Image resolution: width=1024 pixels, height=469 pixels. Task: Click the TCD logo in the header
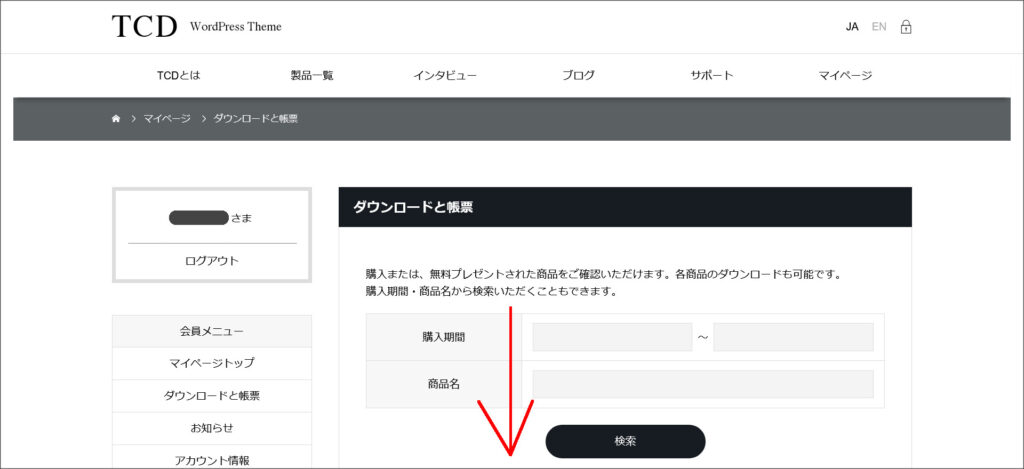pos(144,27)
